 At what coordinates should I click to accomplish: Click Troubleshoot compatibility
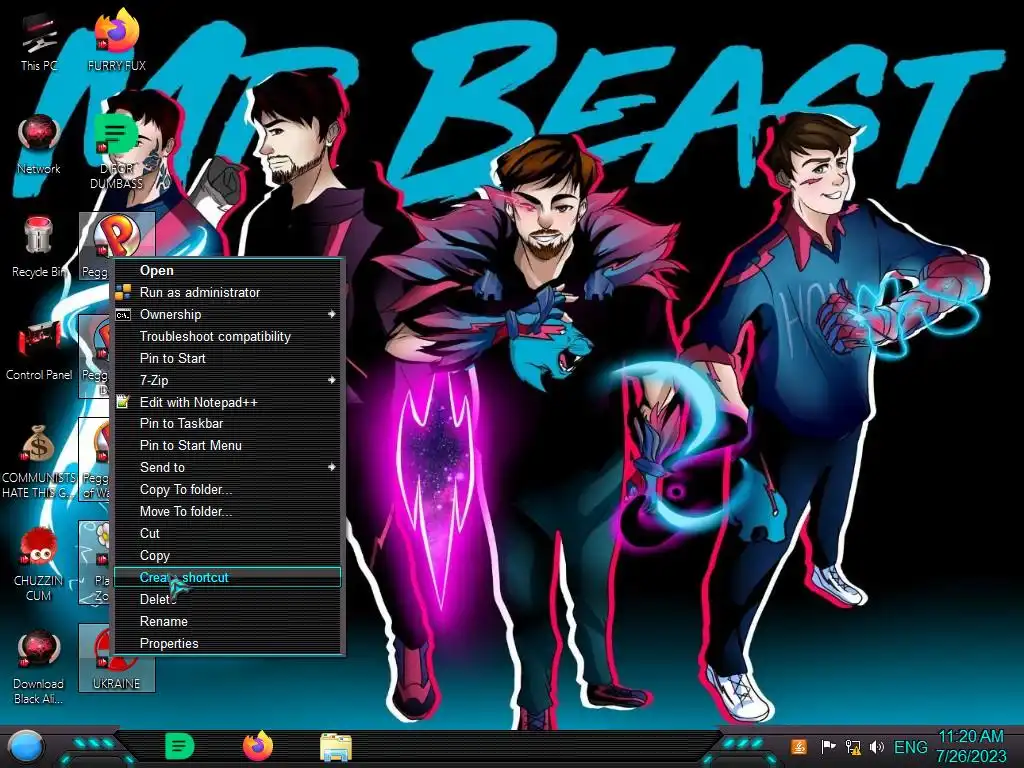[228, 336]
